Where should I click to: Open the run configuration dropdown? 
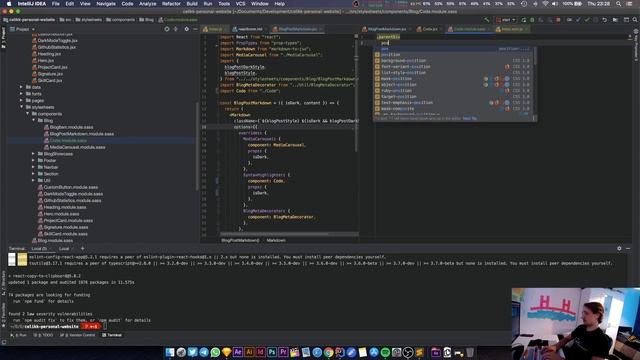pos(505,20)
